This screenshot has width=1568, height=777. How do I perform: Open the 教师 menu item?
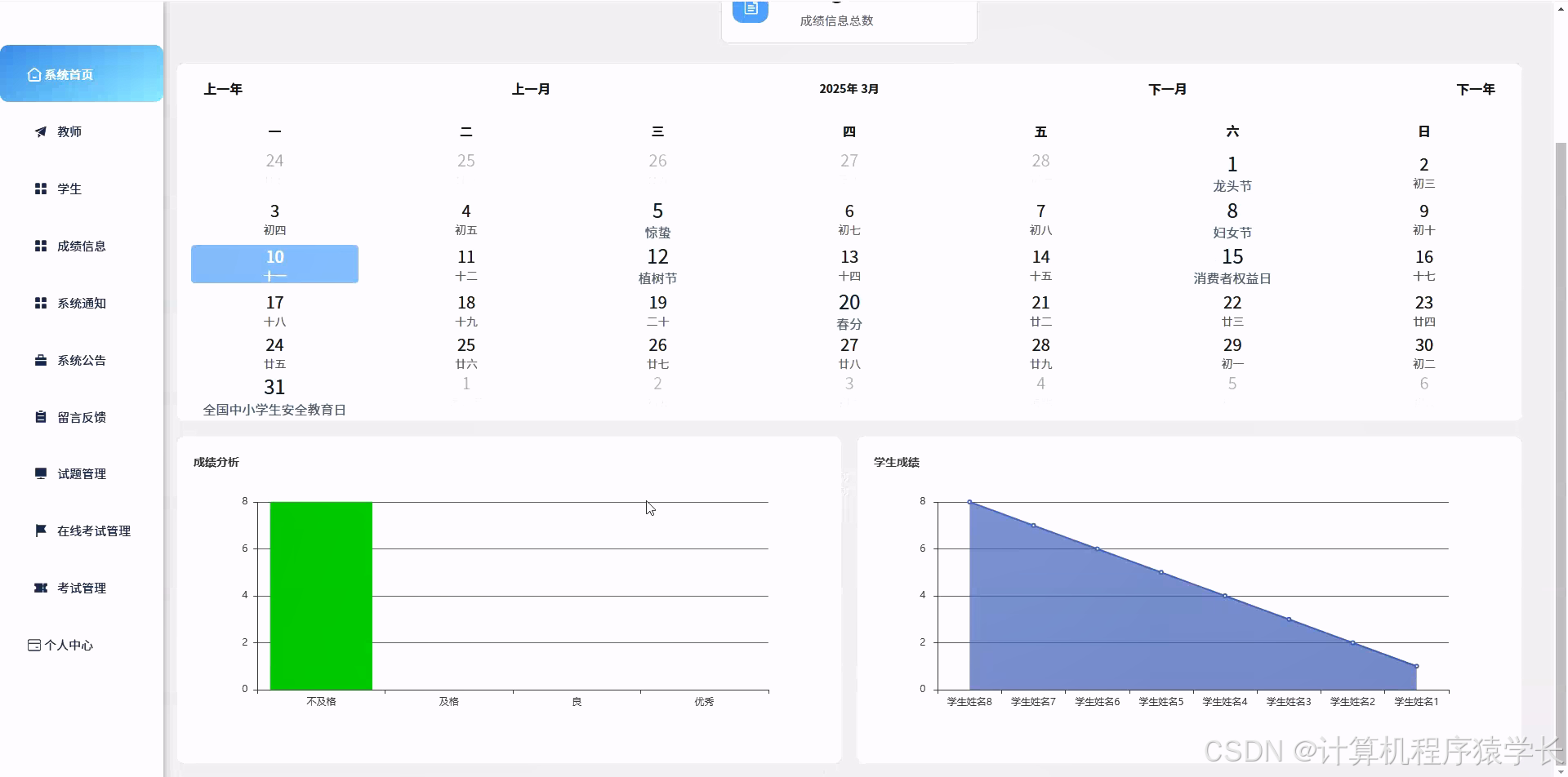pos(82,131)
